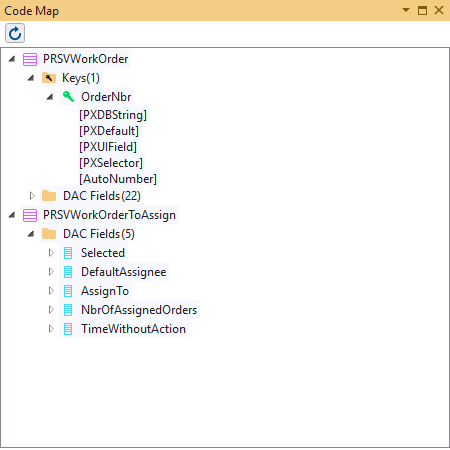Expand the DAC Fields(22) node
This screenshot has width=450, height=450.
tap(32, 196)
